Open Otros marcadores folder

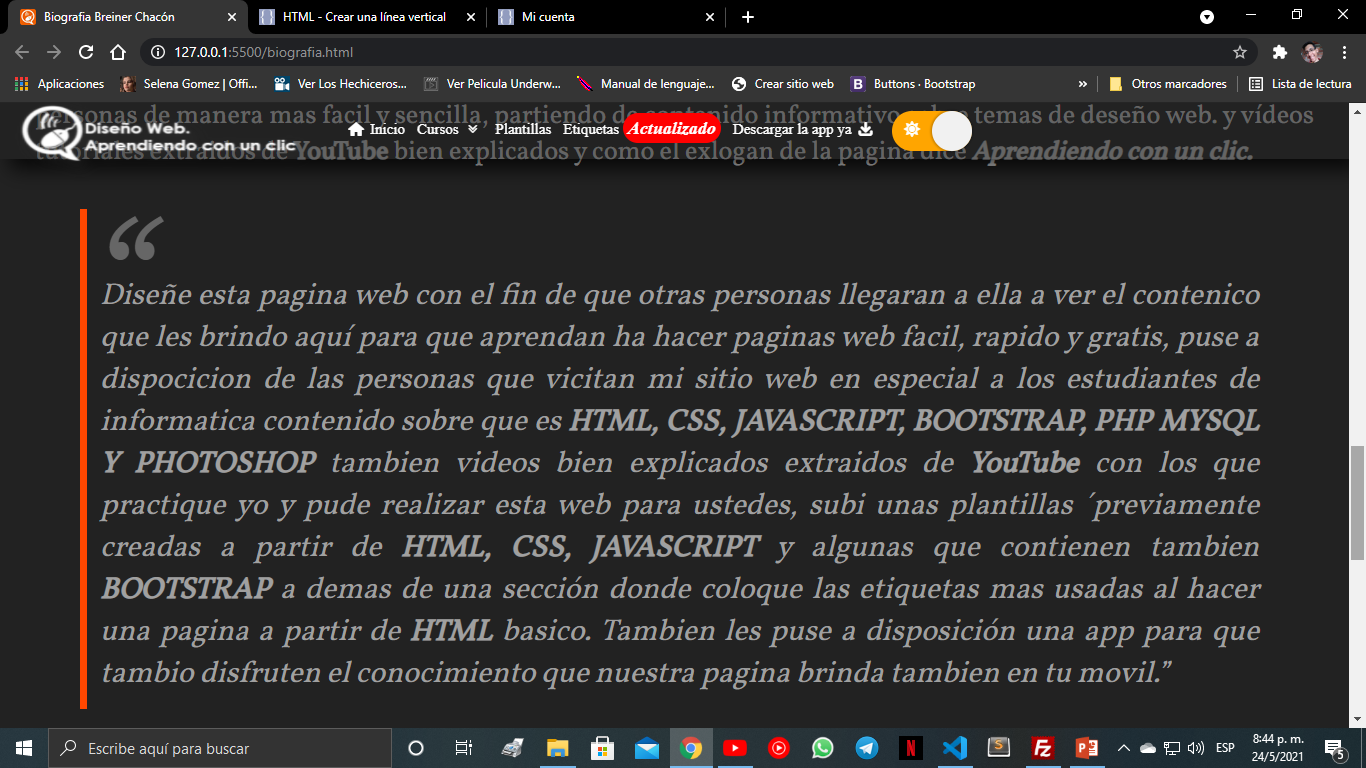tap(1167, 84)
